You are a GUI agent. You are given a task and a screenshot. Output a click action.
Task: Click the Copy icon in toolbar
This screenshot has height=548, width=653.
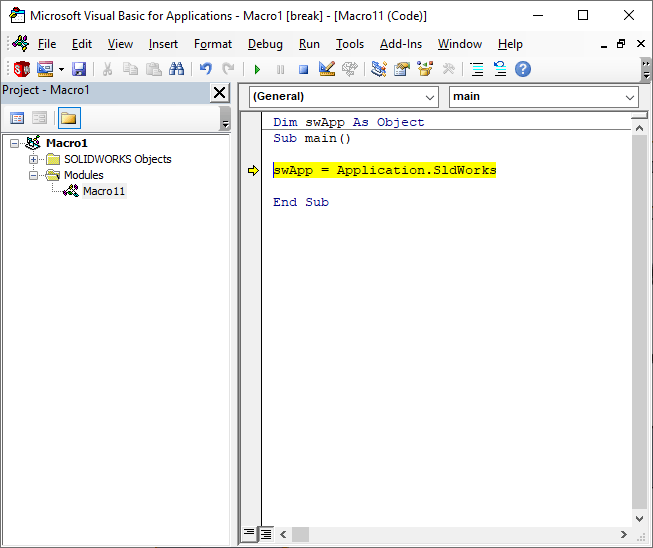tap(130, 69)
